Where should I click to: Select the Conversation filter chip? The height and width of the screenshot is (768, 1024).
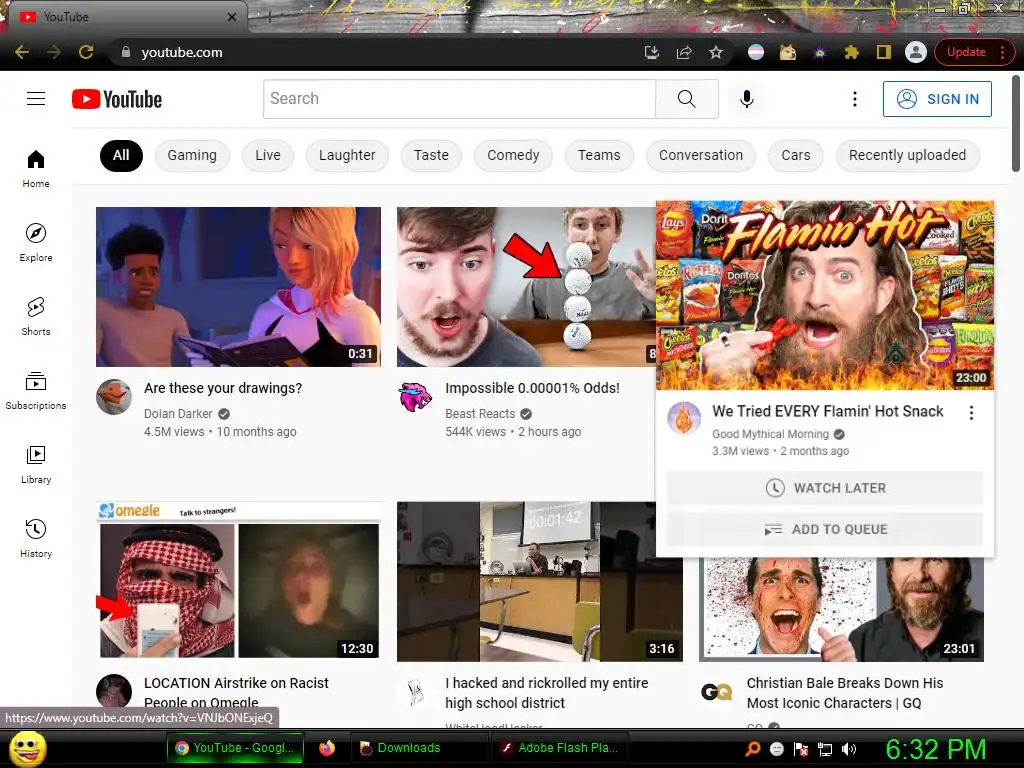click(701, 155)
